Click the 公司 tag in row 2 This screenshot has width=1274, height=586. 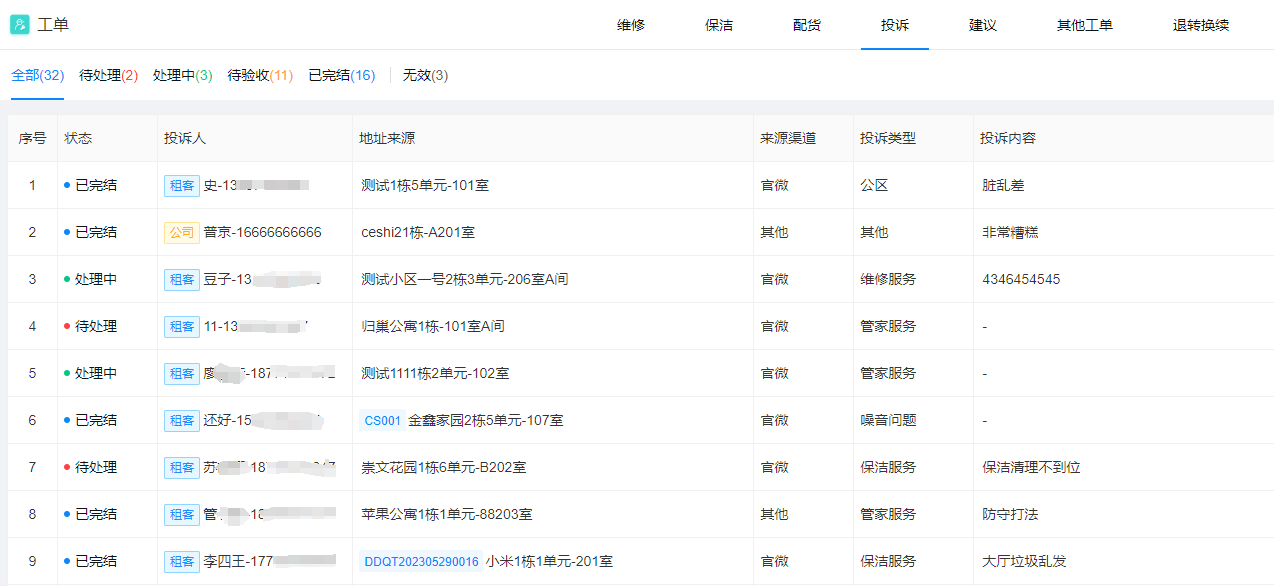(x=182, y=232)
